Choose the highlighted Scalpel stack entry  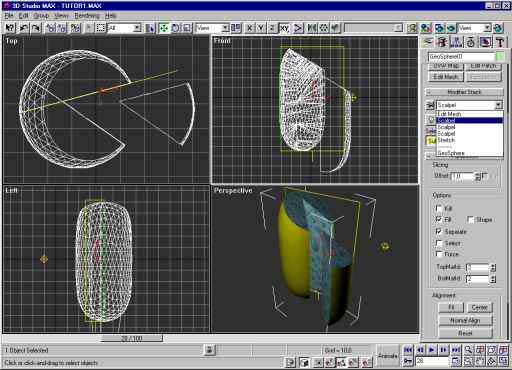point(469,120)
